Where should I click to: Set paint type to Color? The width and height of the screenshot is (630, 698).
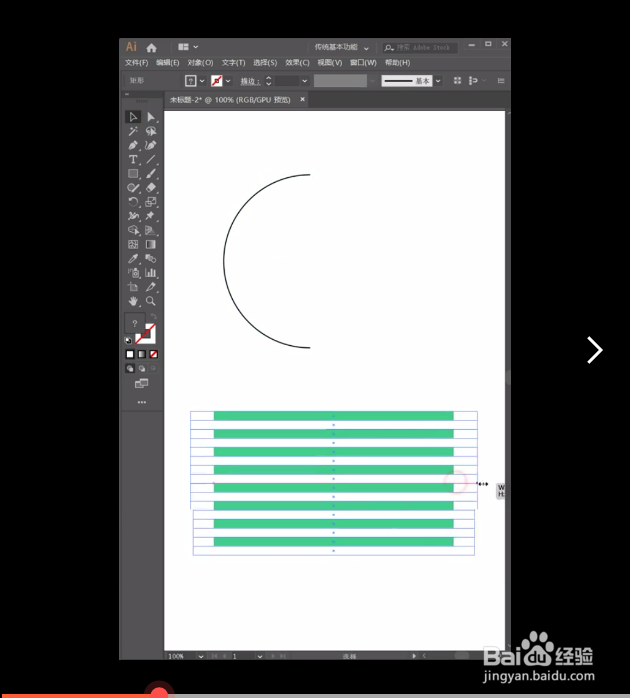[x=130, y=354]
